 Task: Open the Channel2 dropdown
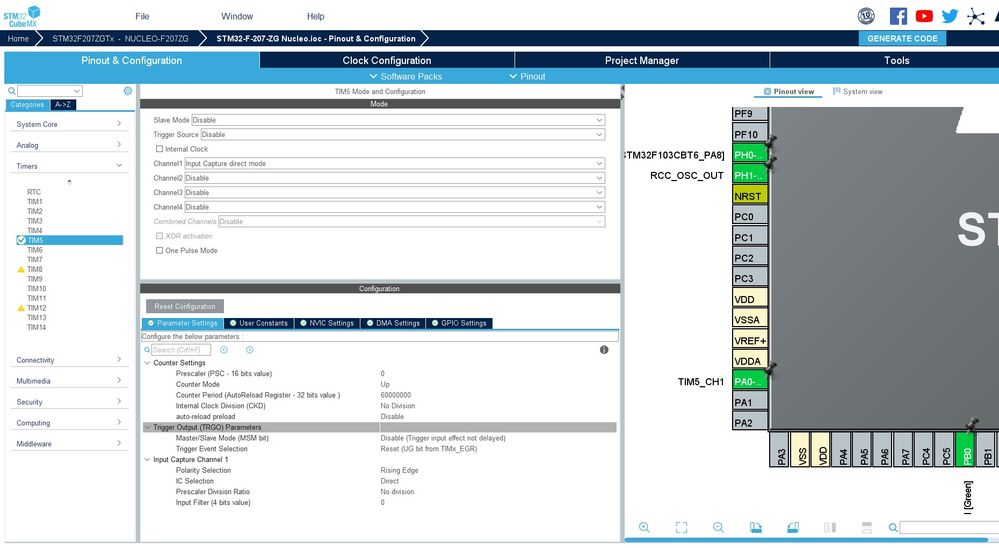click(x=394, y=178)
